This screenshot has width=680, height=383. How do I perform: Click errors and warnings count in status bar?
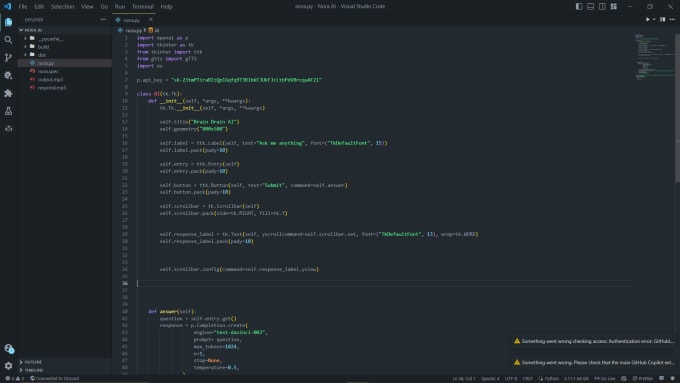15,378
